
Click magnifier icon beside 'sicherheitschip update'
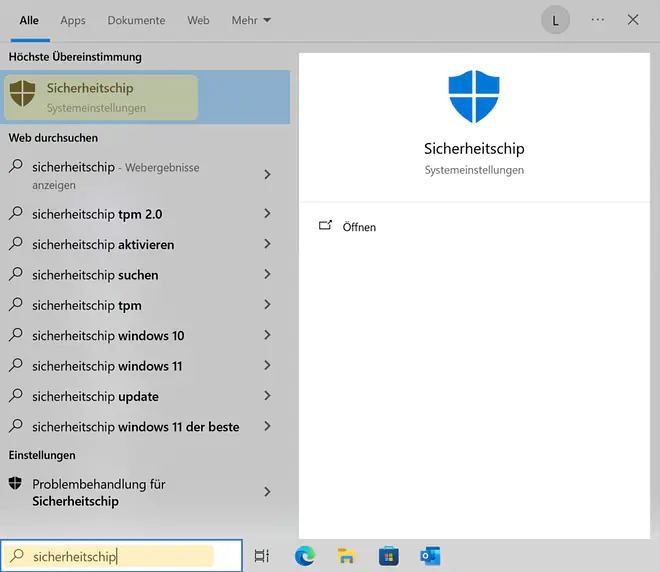click(x=16, y=395)
